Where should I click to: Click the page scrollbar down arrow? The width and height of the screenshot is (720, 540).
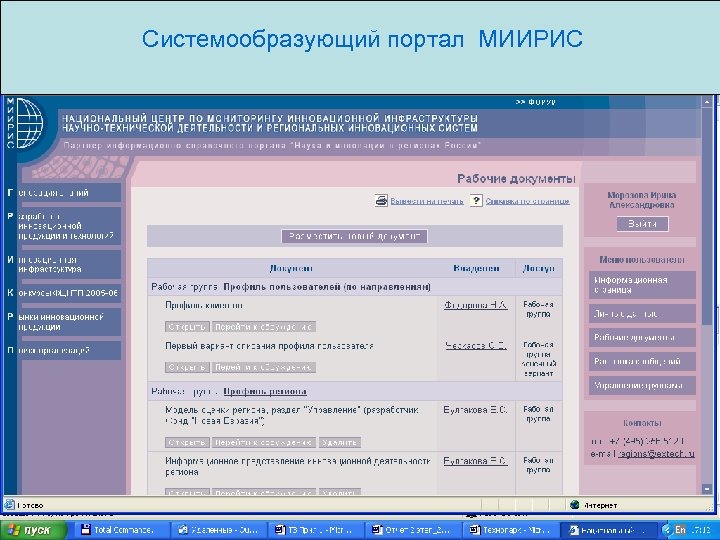(x=708, y=489)
